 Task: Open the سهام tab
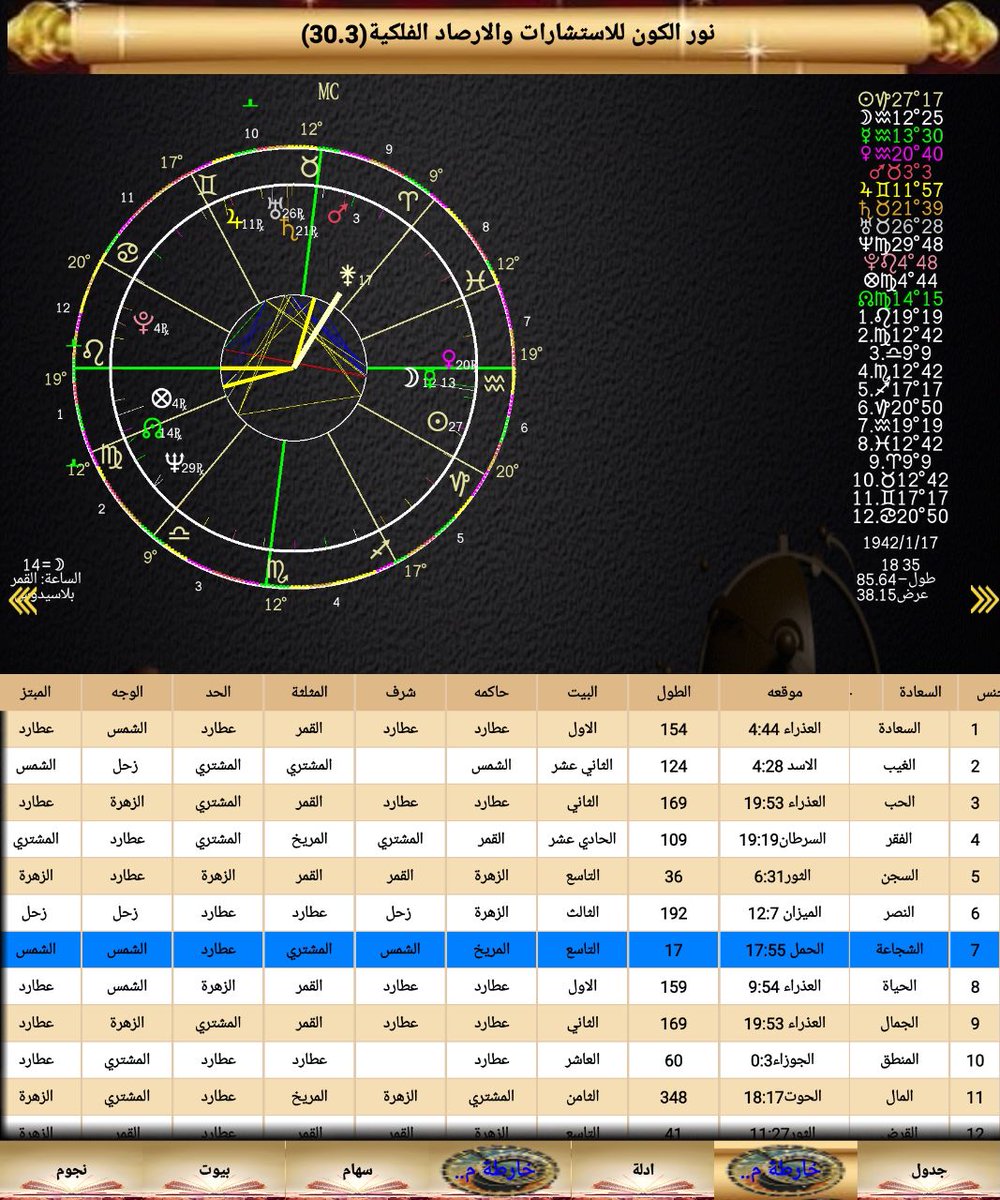point(357,1169)
